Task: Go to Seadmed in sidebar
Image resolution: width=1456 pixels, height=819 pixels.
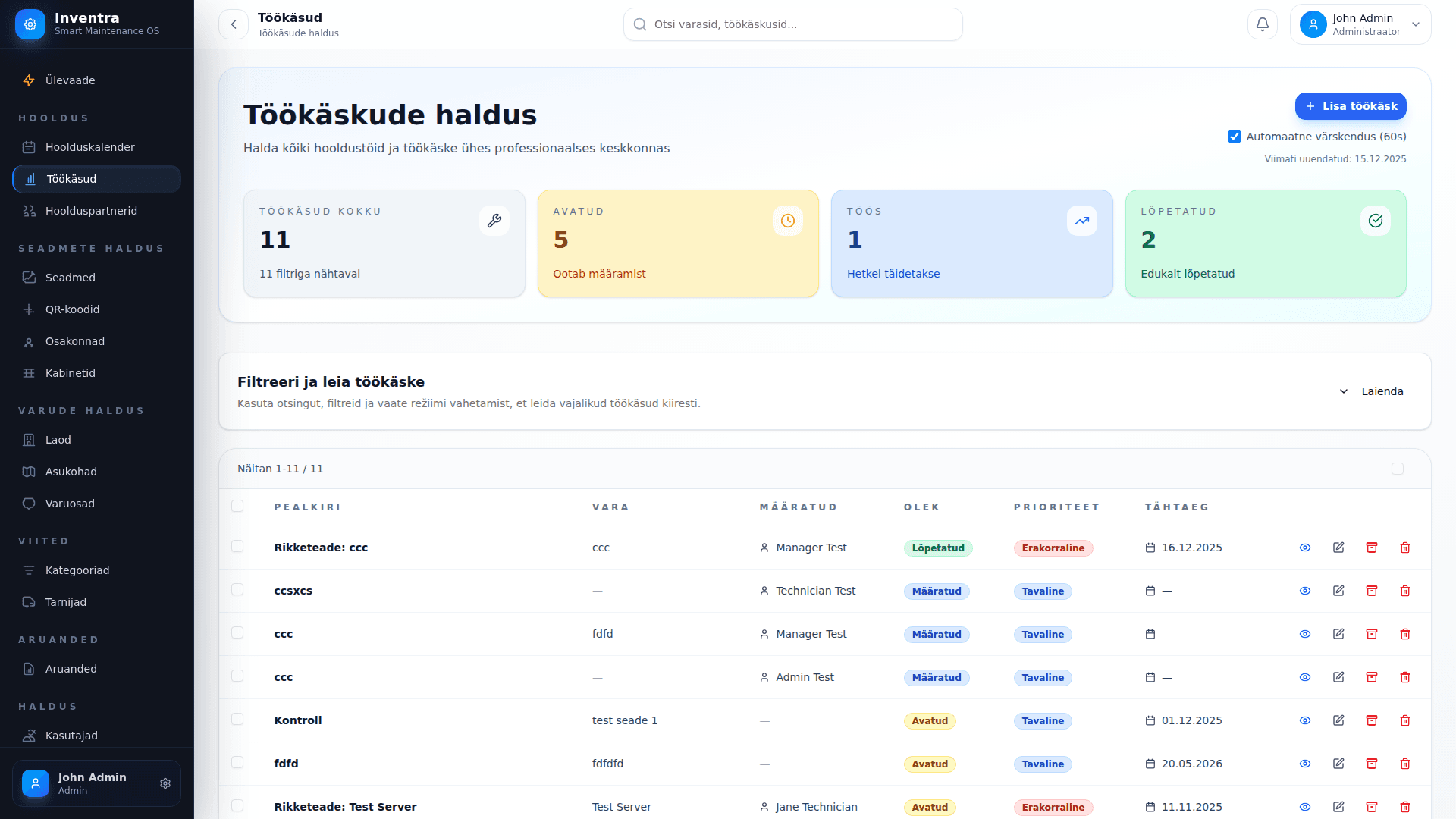Action: (70, 278)
